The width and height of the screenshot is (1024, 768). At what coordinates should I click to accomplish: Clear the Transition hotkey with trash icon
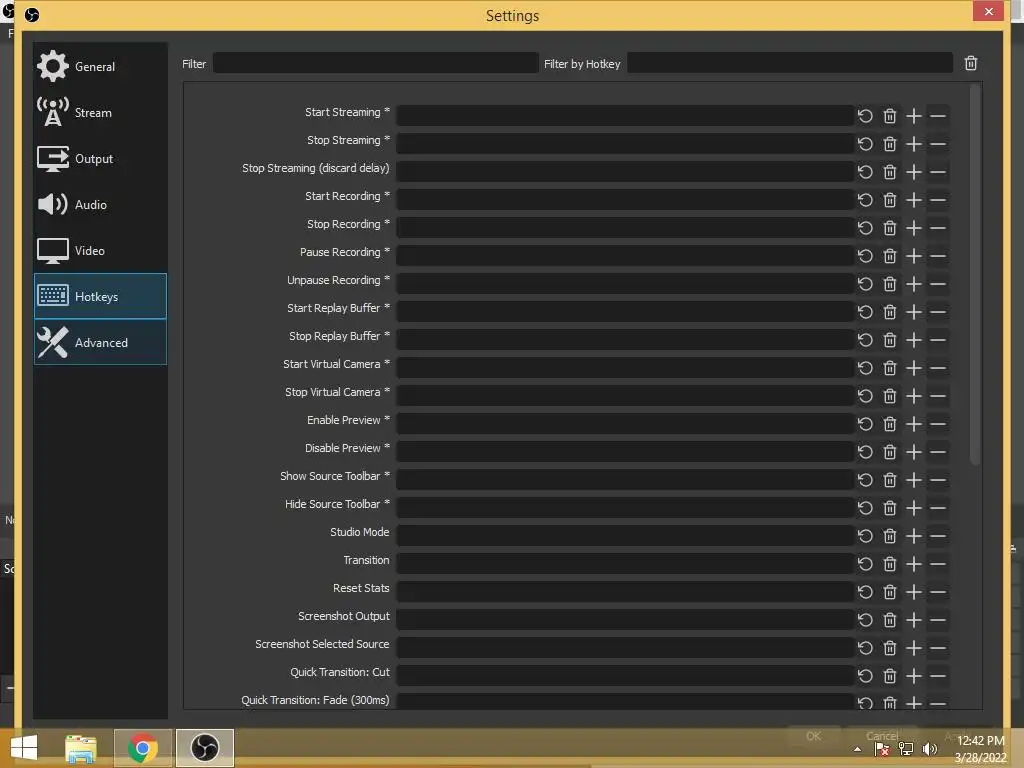point(889,564)
